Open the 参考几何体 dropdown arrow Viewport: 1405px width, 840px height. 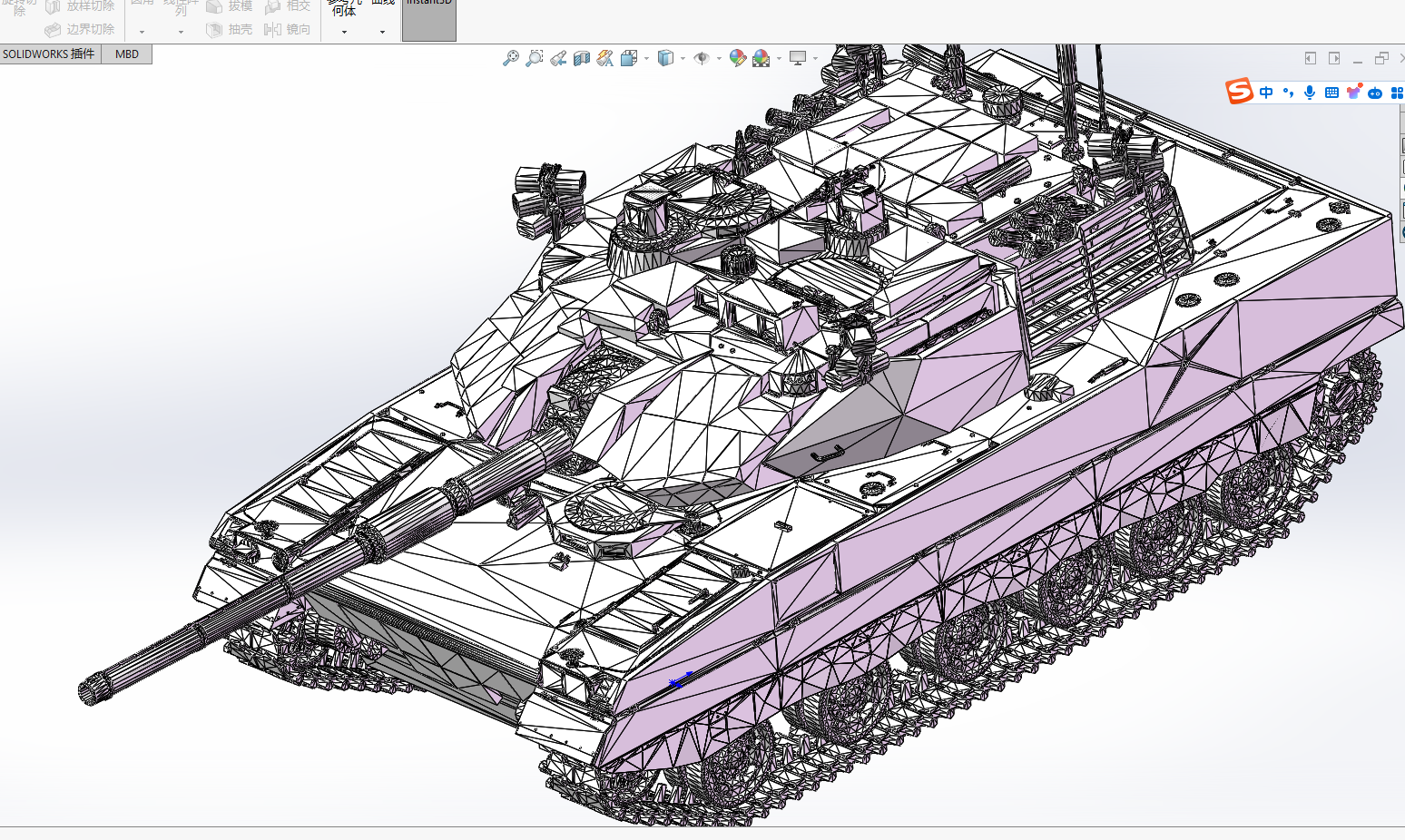[344, 32]
